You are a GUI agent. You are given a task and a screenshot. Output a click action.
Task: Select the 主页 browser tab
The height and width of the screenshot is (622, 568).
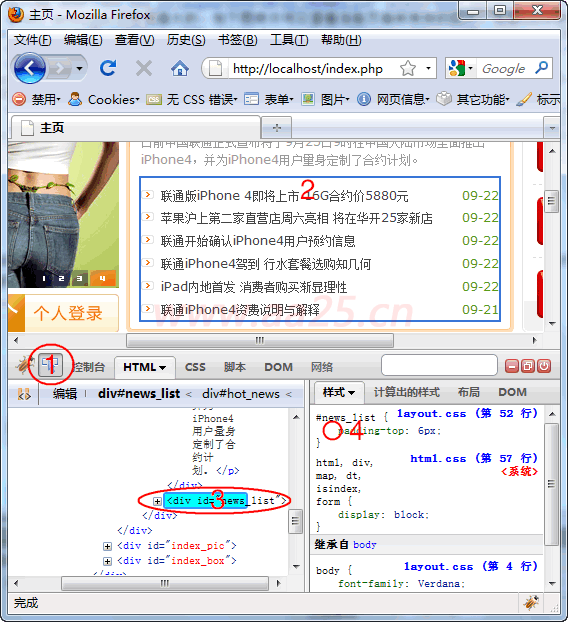tap(135, 128)
